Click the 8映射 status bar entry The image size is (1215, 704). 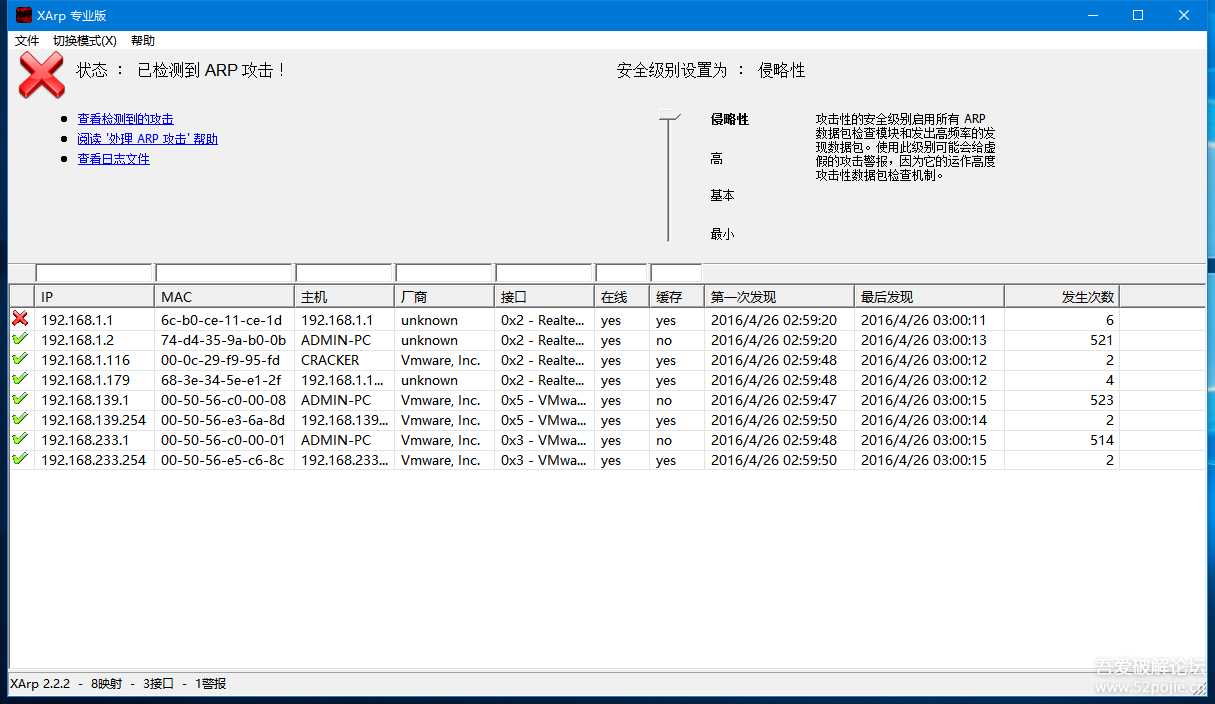click(106, 684)
